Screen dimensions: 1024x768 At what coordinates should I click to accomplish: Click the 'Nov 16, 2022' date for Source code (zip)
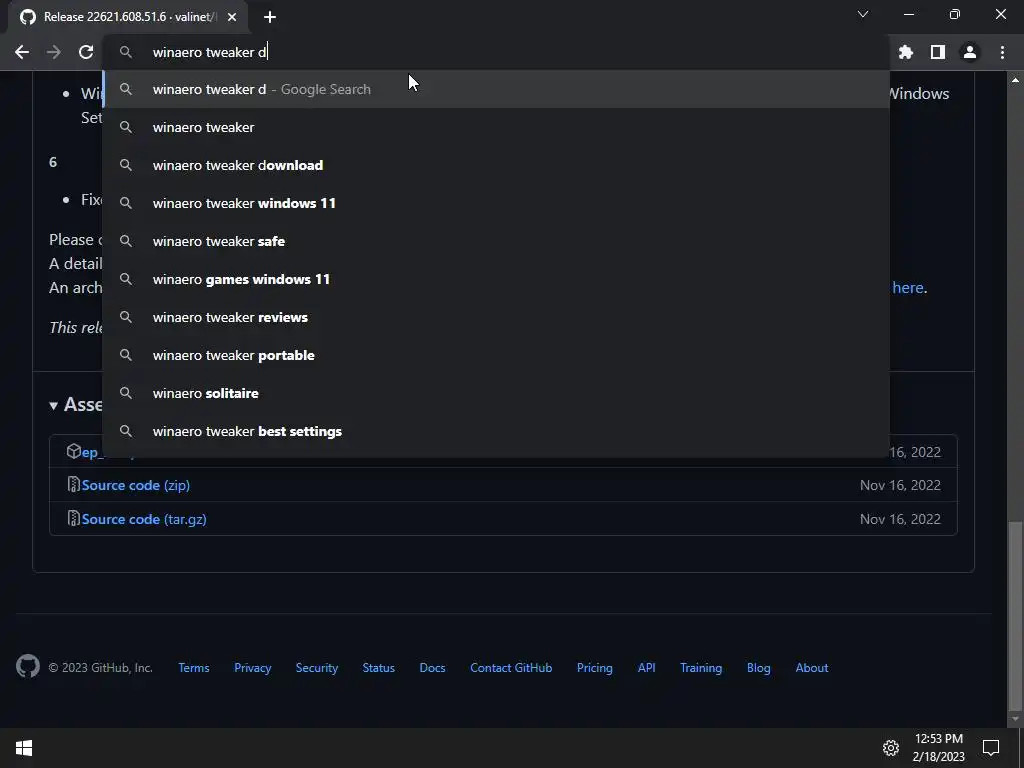pyautogui.click(x=900, y=485)
